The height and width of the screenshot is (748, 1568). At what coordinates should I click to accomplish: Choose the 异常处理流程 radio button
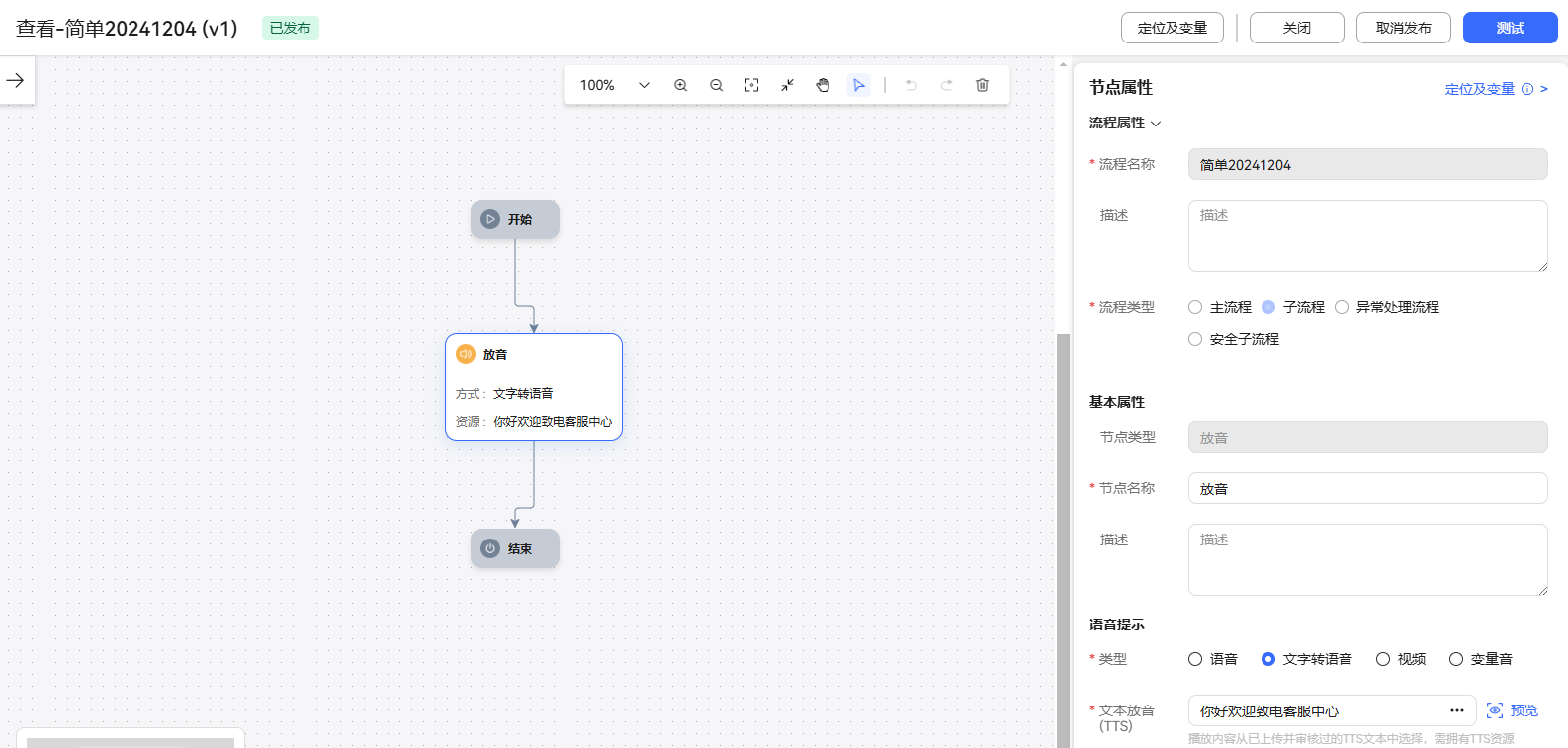point(1342,307)
